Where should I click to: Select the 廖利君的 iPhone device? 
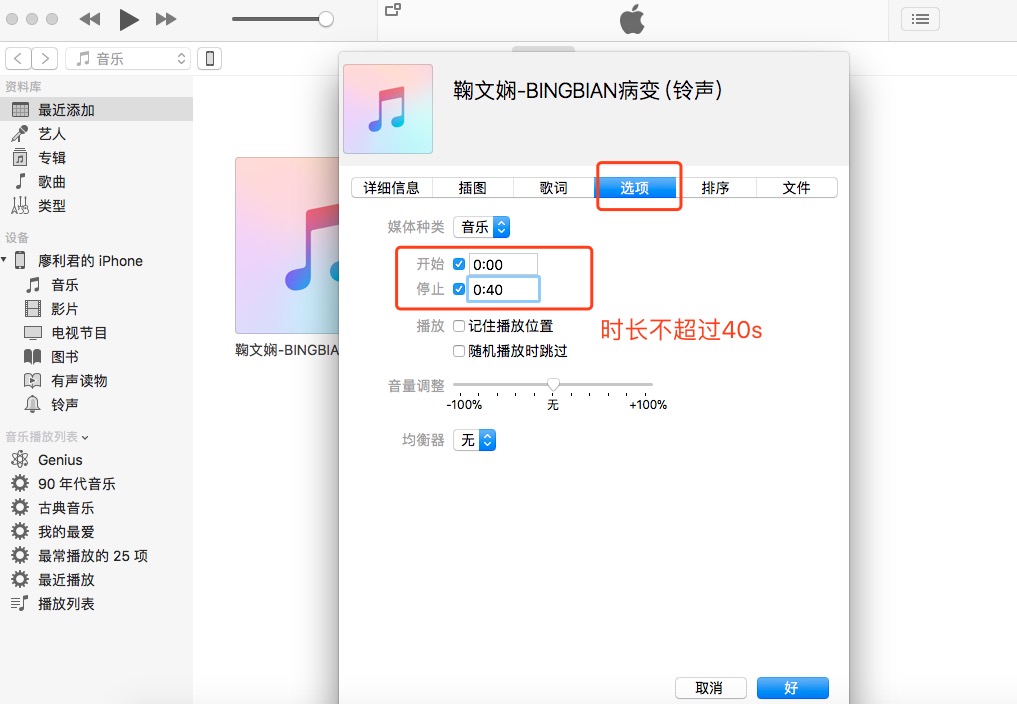coord(90,261)
